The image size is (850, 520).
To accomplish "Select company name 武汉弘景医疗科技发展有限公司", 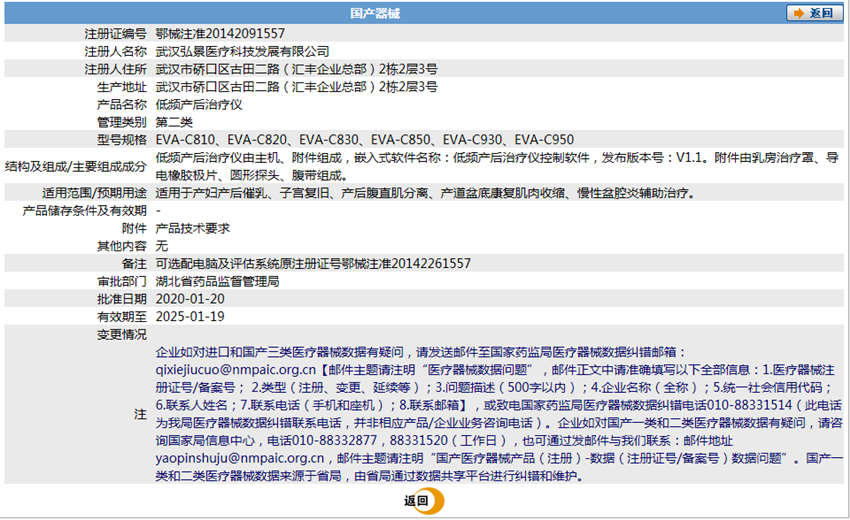I will [242, 52].
